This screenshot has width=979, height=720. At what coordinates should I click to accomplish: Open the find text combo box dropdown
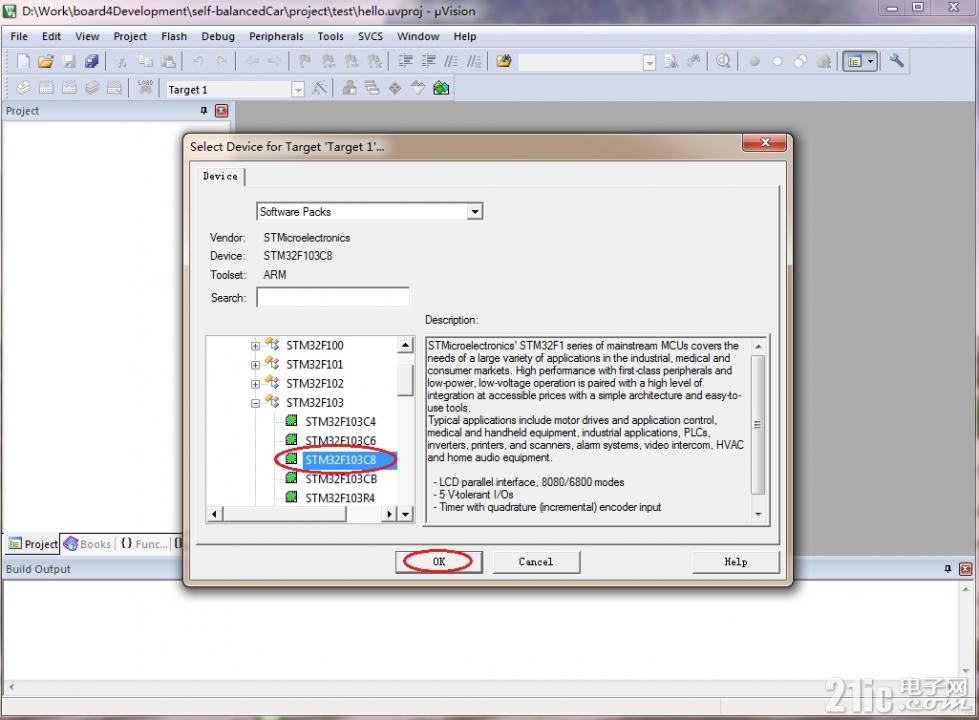(649, 62)
